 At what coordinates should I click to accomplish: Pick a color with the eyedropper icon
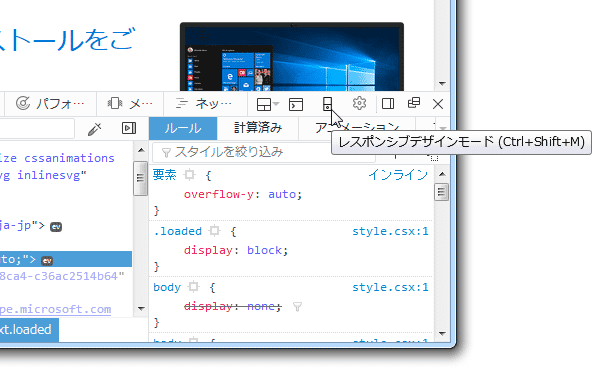94,129
